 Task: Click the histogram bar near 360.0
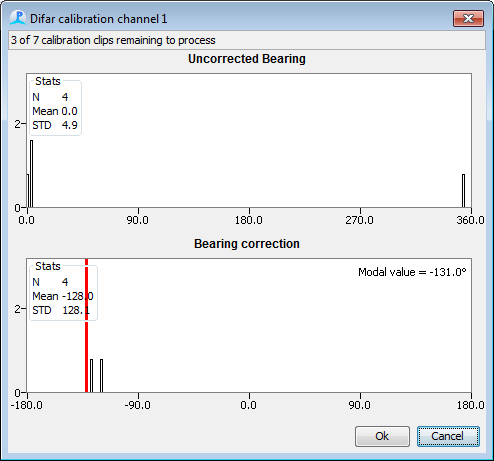[x=463, y=191]
